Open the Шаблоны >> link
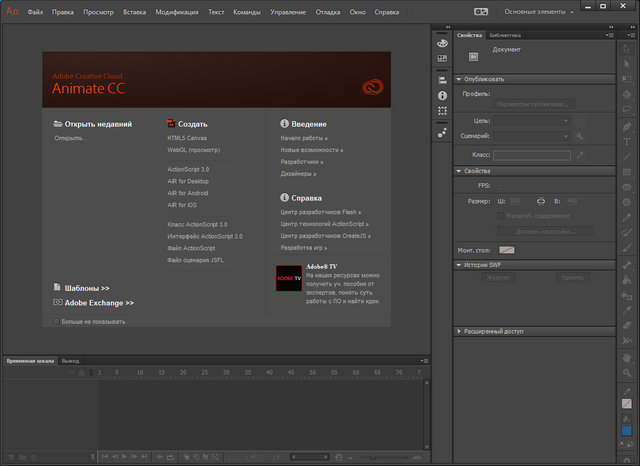The height and width of the screenshot is (466, 640). [x=85, y=287]
